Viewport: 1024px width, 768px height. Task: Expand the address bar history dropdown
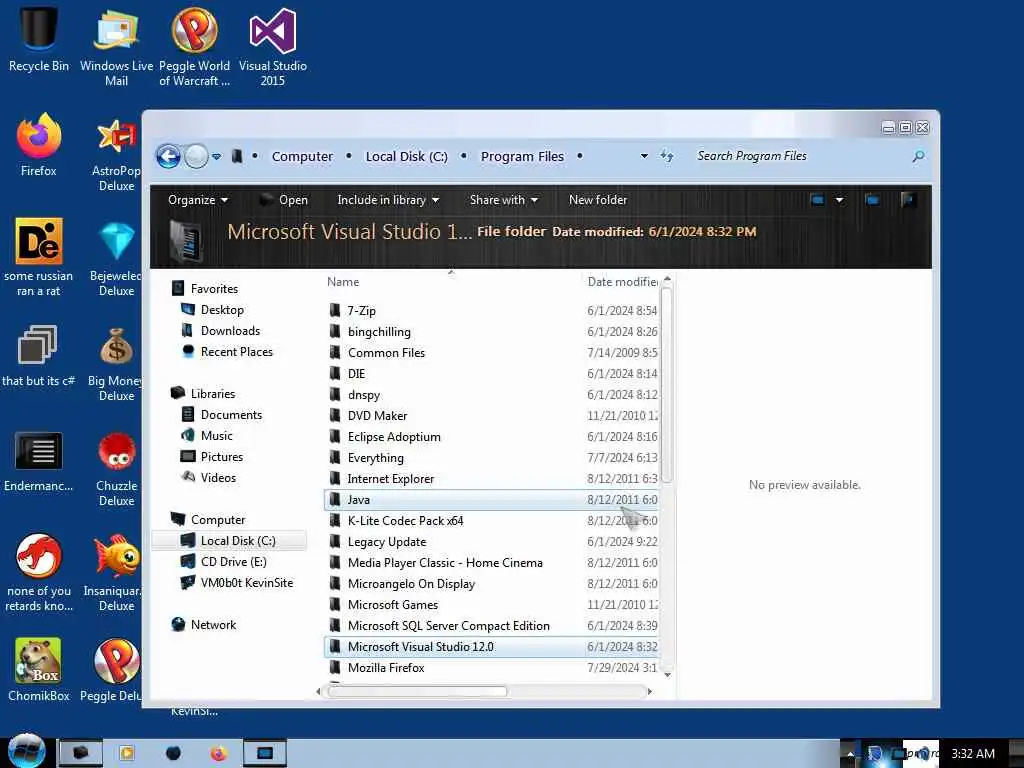pyautogui.click(x=645, y=156)
